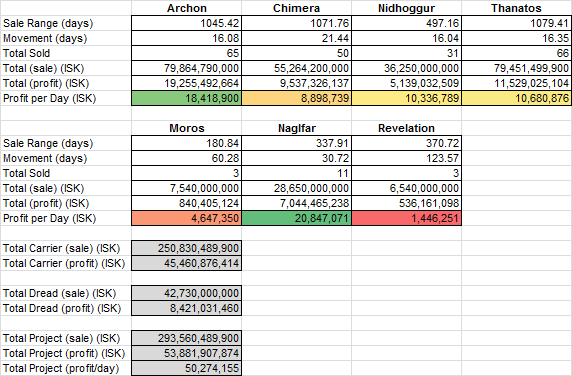Select Moros movement value 60.28
572x376 pixels.
[186, 158]
